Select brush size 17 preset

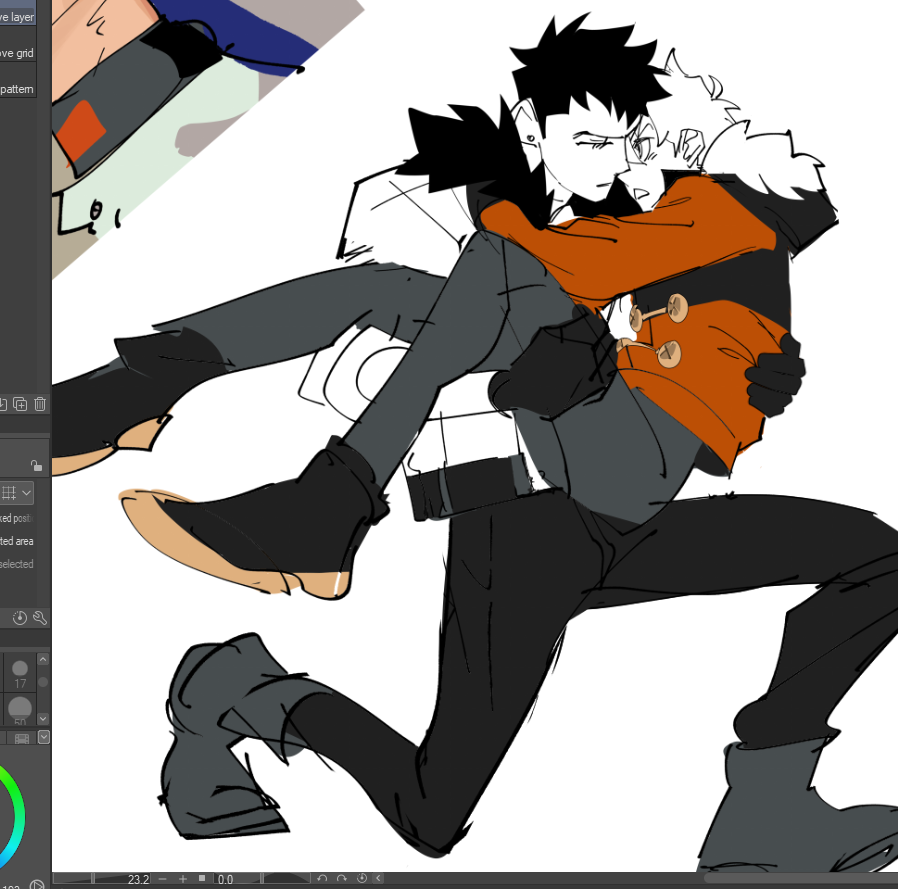20,674
